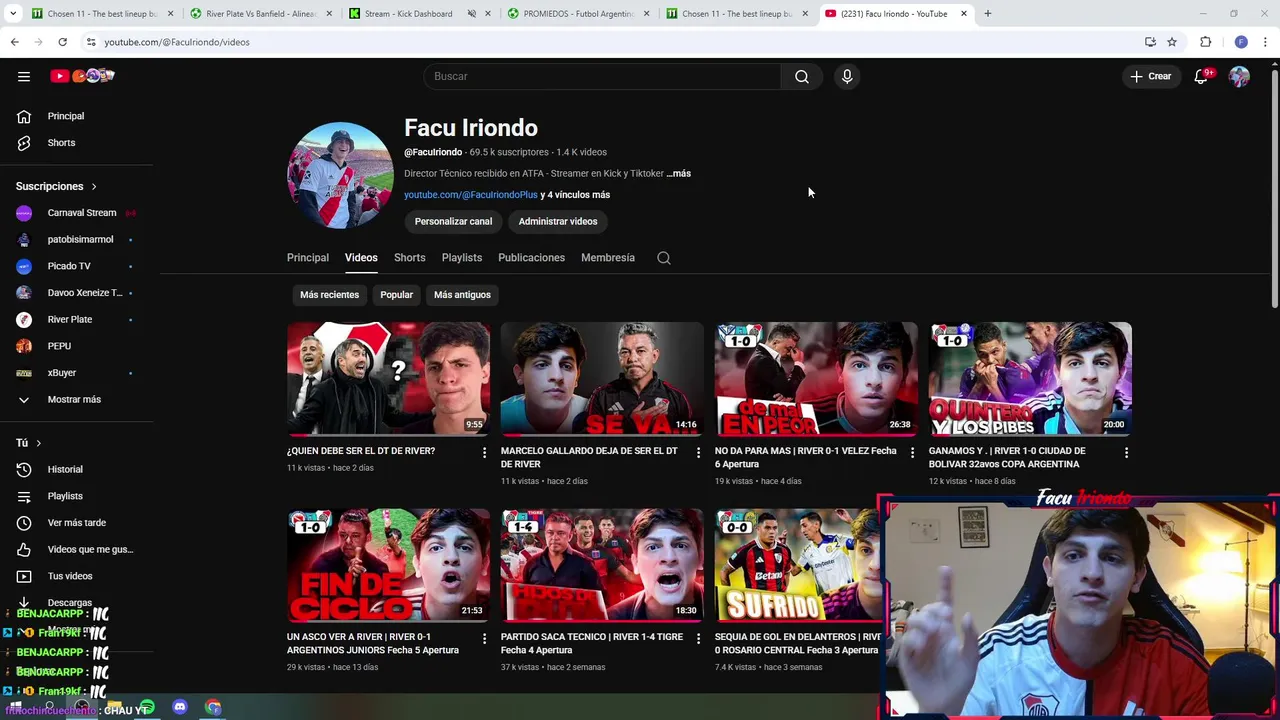1280x720 pixels.
Task: Open the notifications bell
Action: click(x=1201, y=76)
